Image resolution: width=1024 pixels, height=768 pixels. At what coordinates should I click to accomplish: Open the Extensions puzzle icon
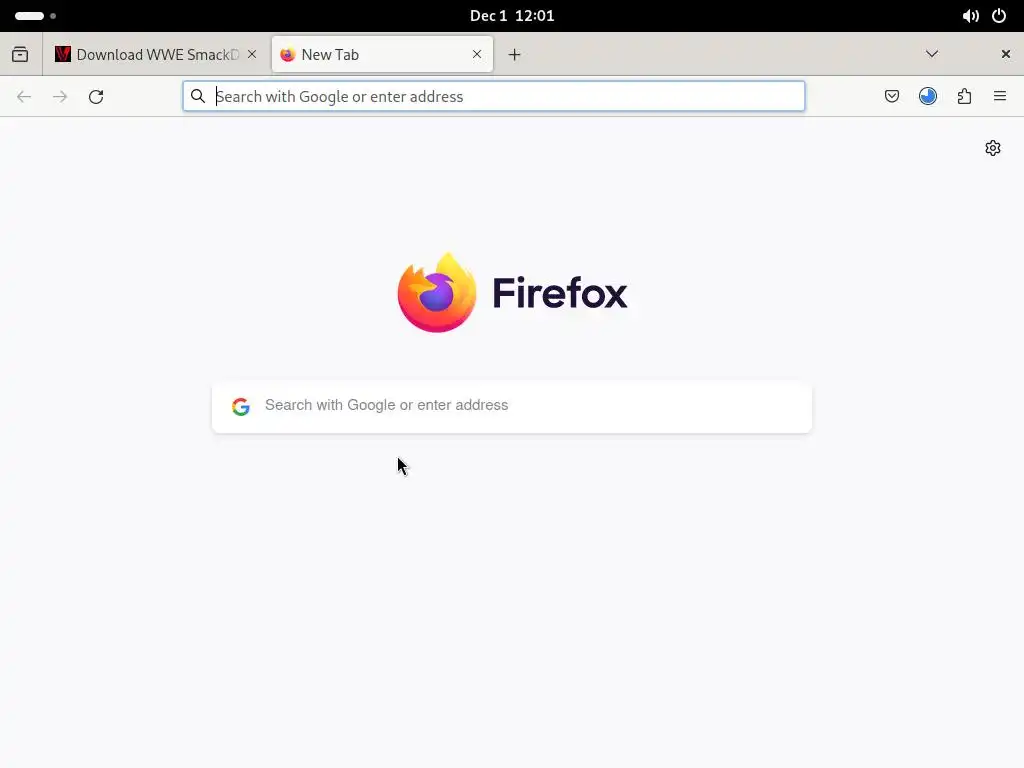(x=964, y=97)
